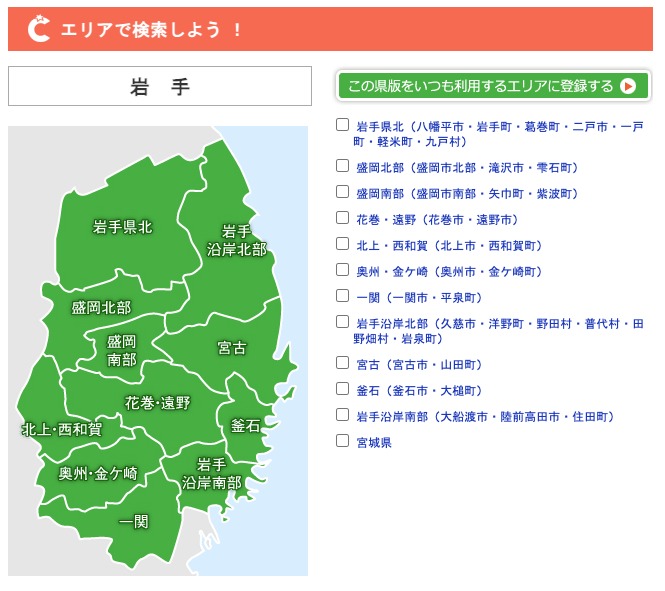Screen dimensions: 665x591
Task: Open the 盛岡南部（盛岡市南部・矢巾町・紫波町） link
Action: coord(467,194)
